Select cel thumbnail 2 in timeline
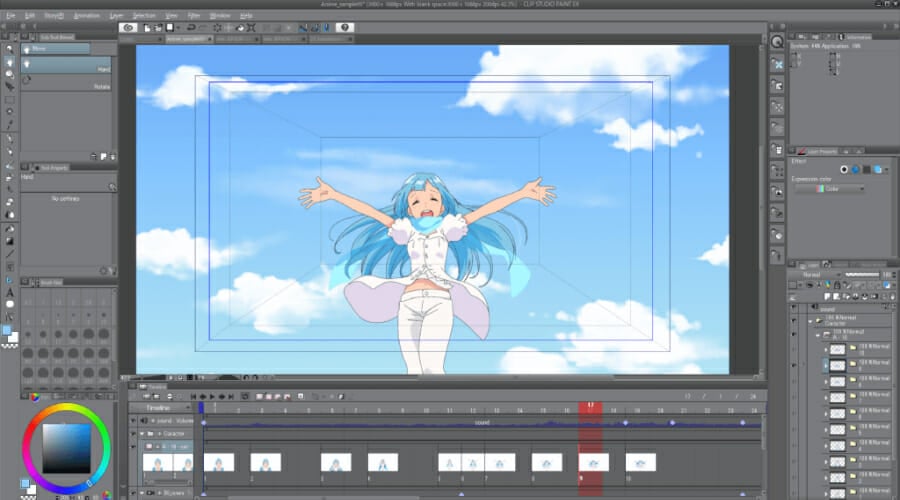Image resolution: width=900 pixels, height=500 pixels. 266,463
